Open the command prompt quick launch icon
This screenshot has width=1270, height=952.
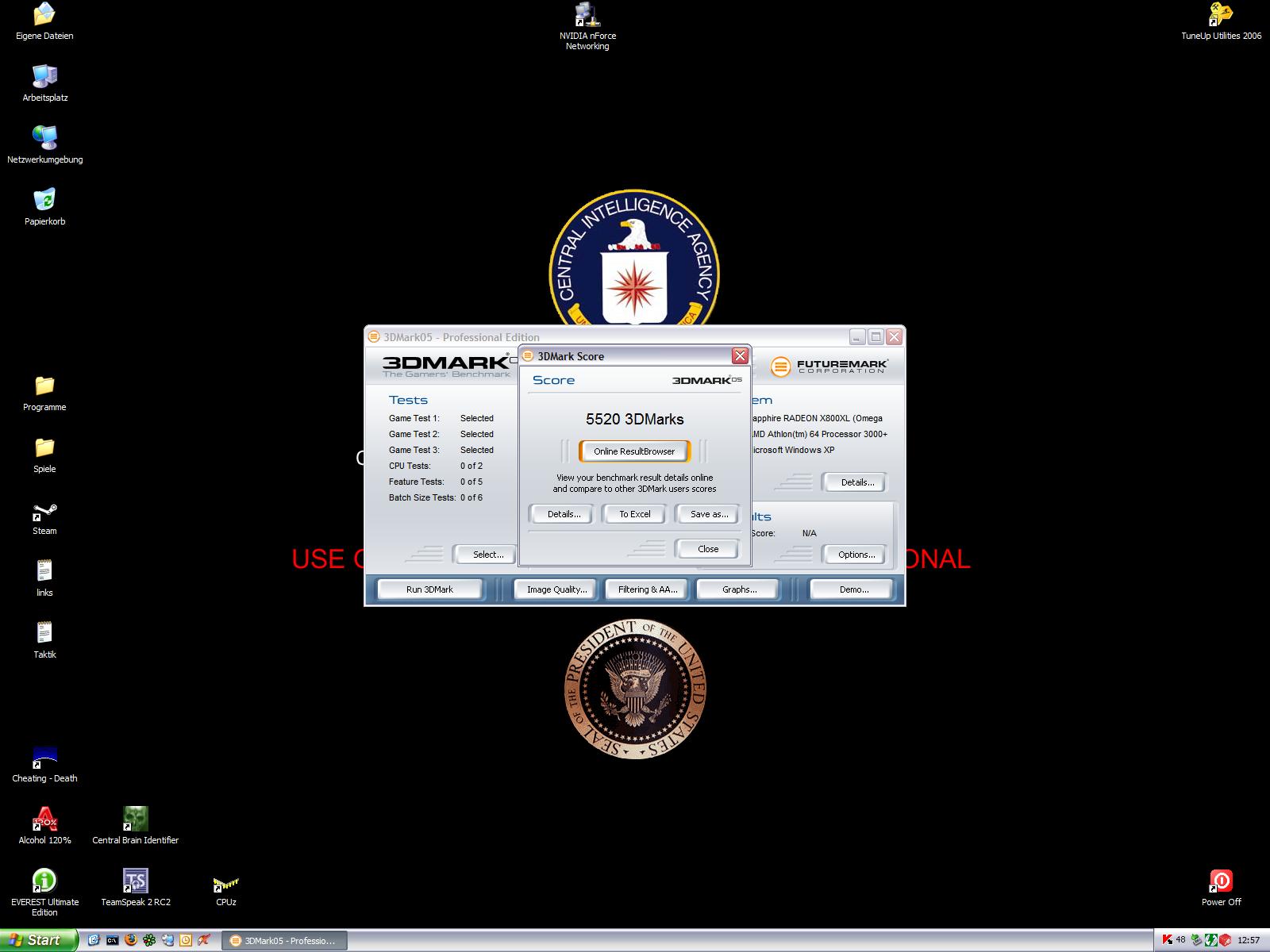[113, 940]
